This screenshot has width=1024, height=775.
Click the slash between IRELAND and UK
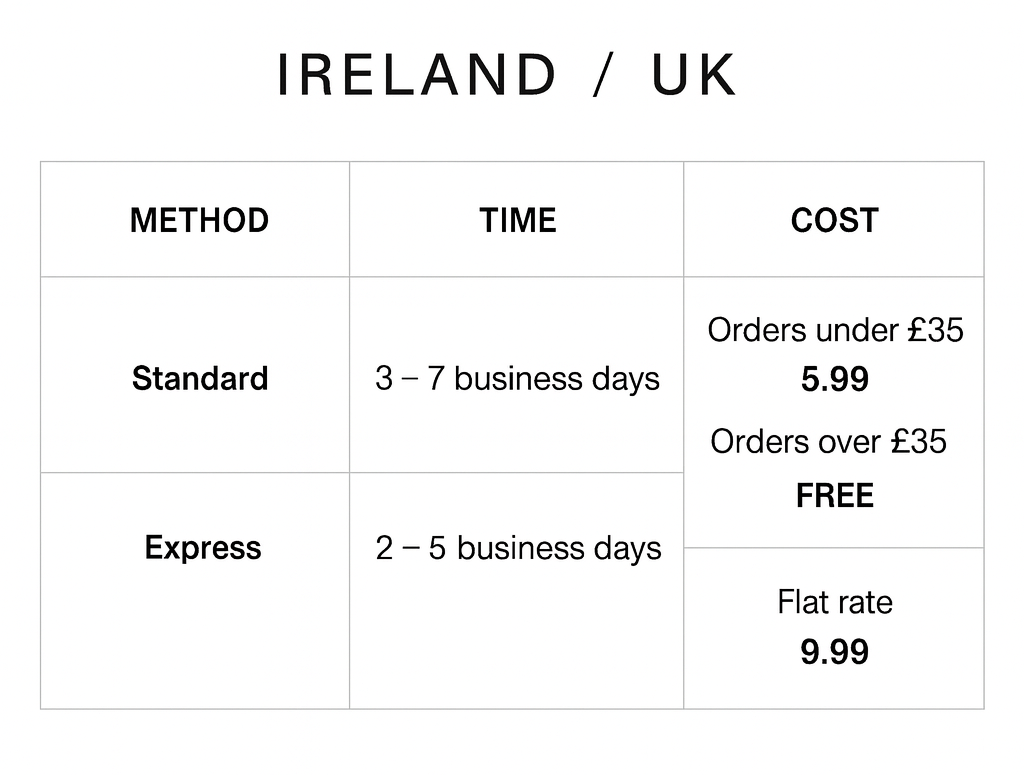pos(601,78)
